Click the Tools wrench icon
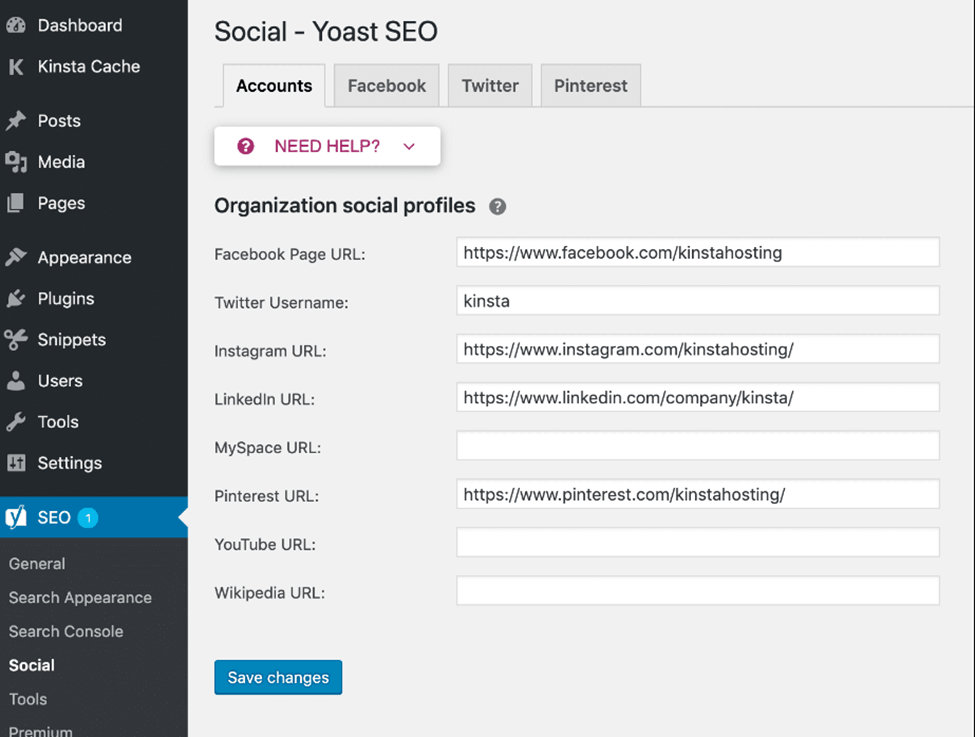975x737 pixels. point(16,422)
